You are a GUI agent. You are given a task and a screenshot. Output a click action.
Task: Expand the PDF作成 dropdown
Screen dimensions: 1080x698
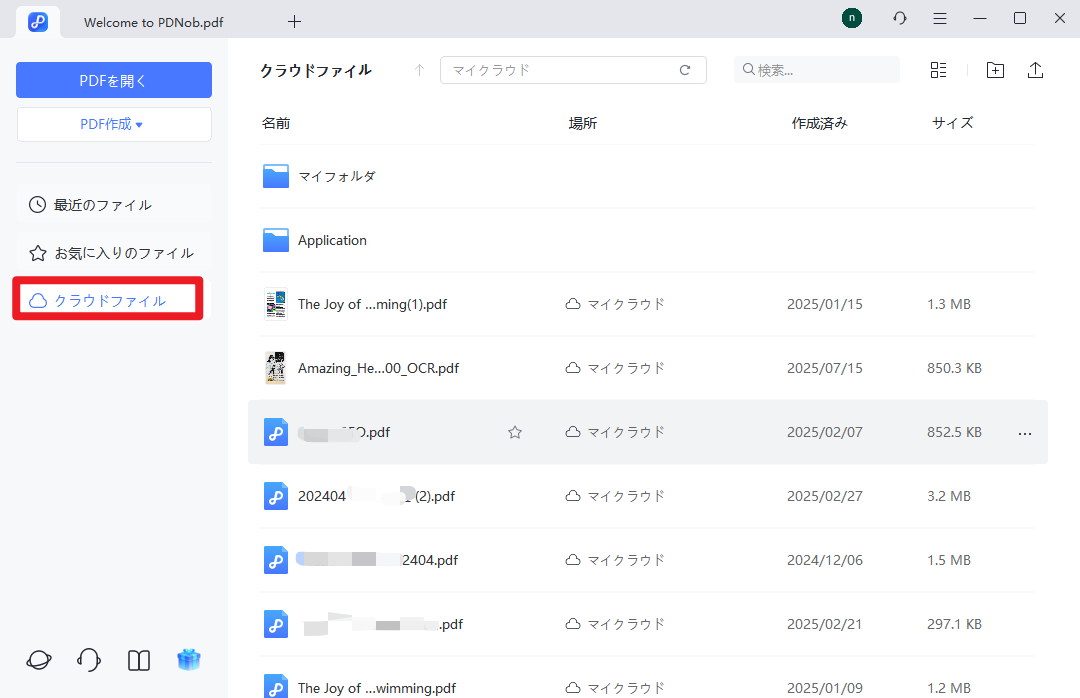113,124
